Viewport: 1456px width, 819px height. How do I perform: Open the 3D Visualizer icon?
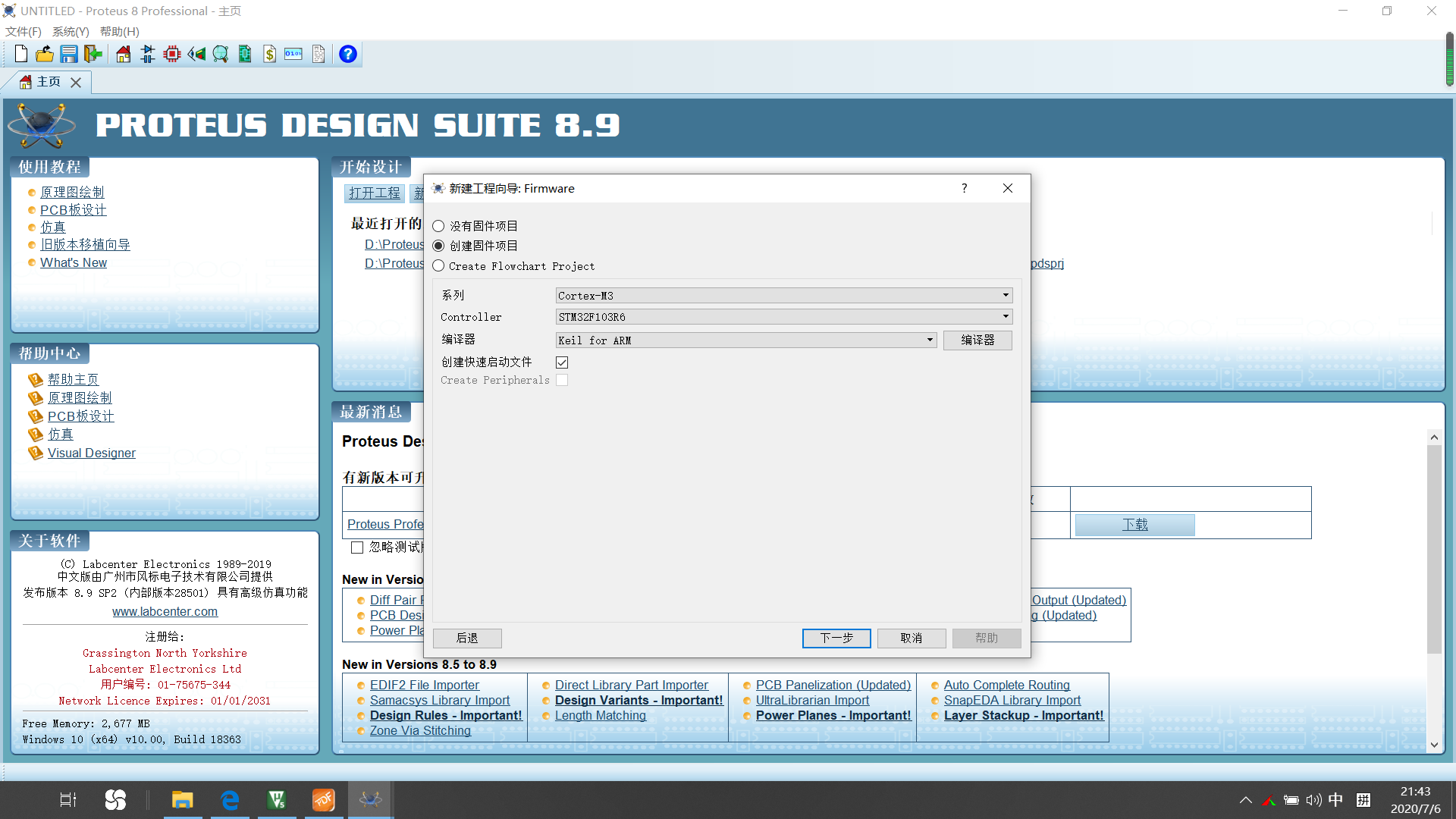pyautogui.click(x=196, y=54)
